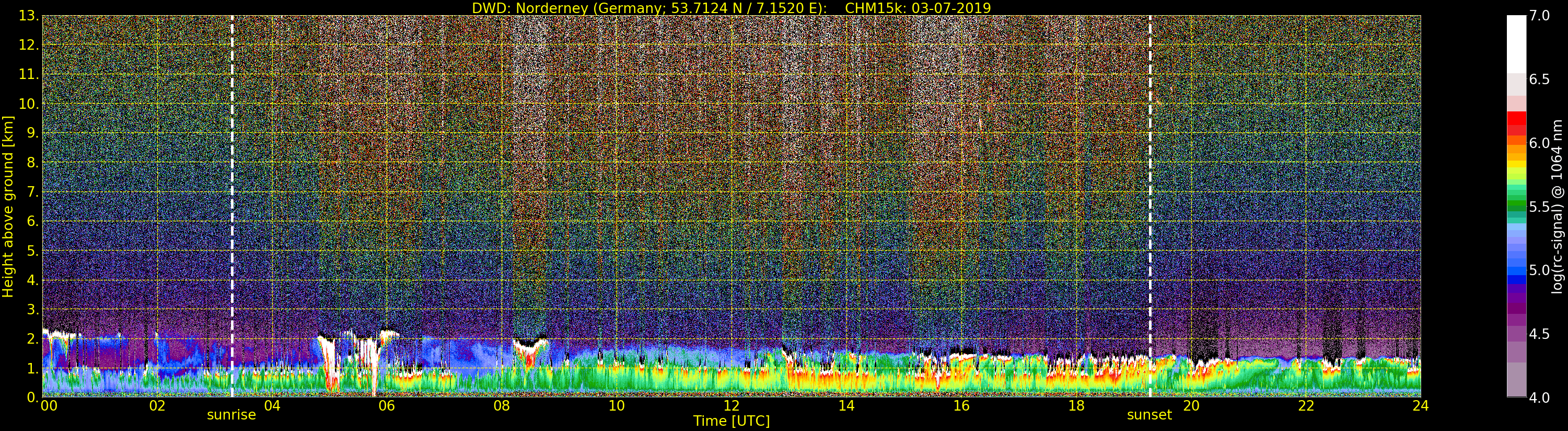Viewport: 1568px width, 431px height.
Task: Click time axis tick label 24
Action: click(1421, 405)
